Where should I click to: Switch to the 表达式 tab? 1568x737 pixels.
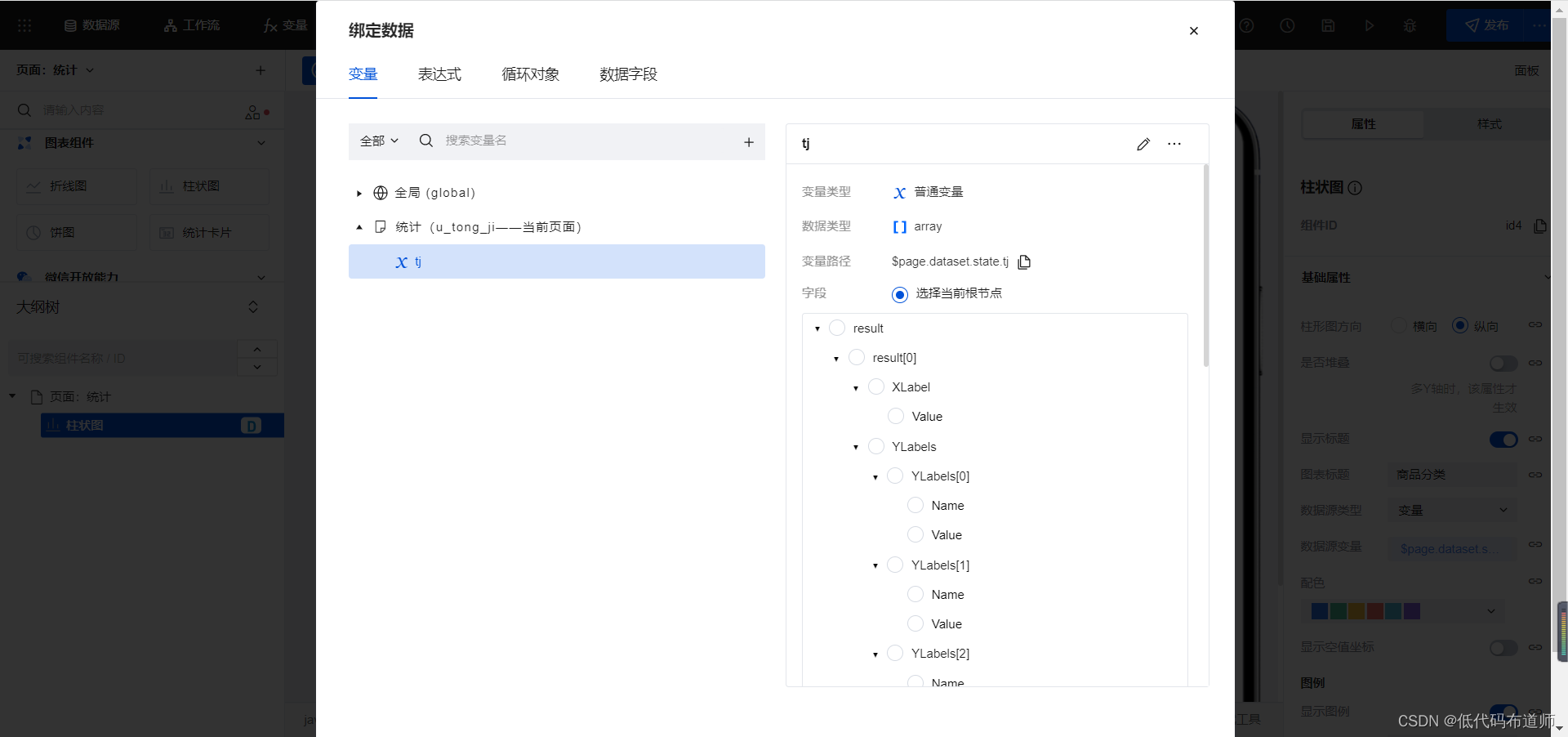click(x=439, y=74)
